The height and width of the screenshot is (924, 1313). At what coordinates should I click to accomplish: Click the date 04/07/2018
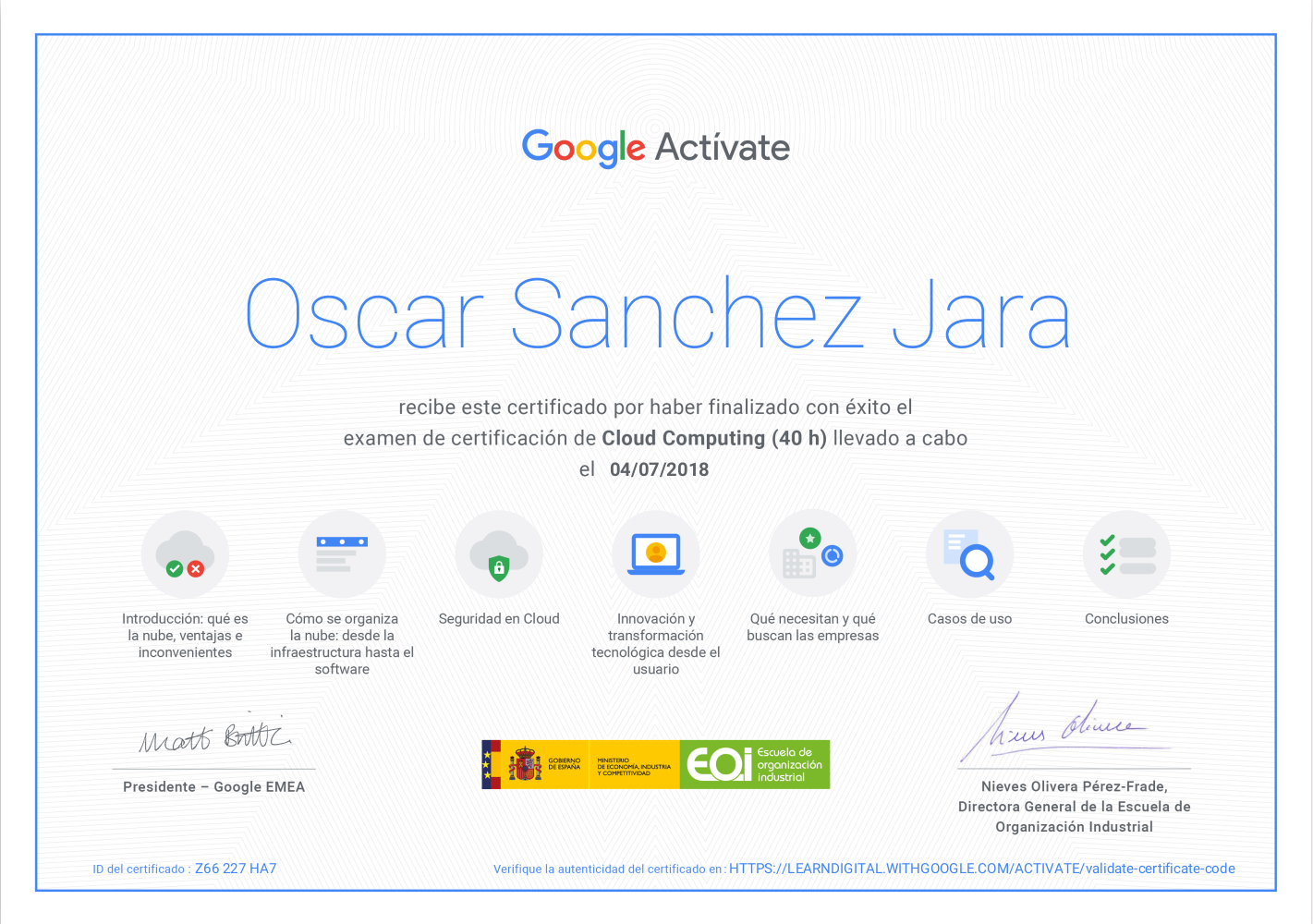coord(660,469)
